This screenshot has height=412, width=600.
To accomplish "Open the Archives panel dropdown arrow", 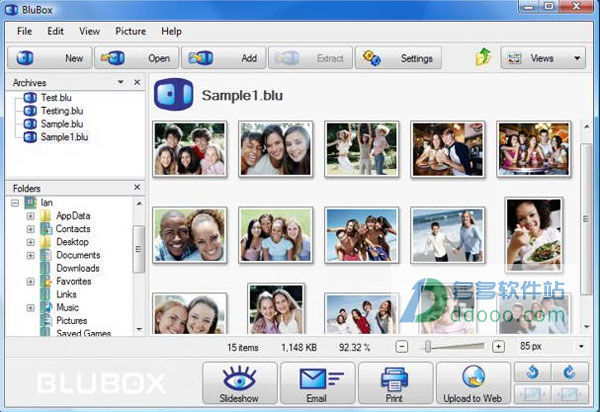I will (121, 82).
